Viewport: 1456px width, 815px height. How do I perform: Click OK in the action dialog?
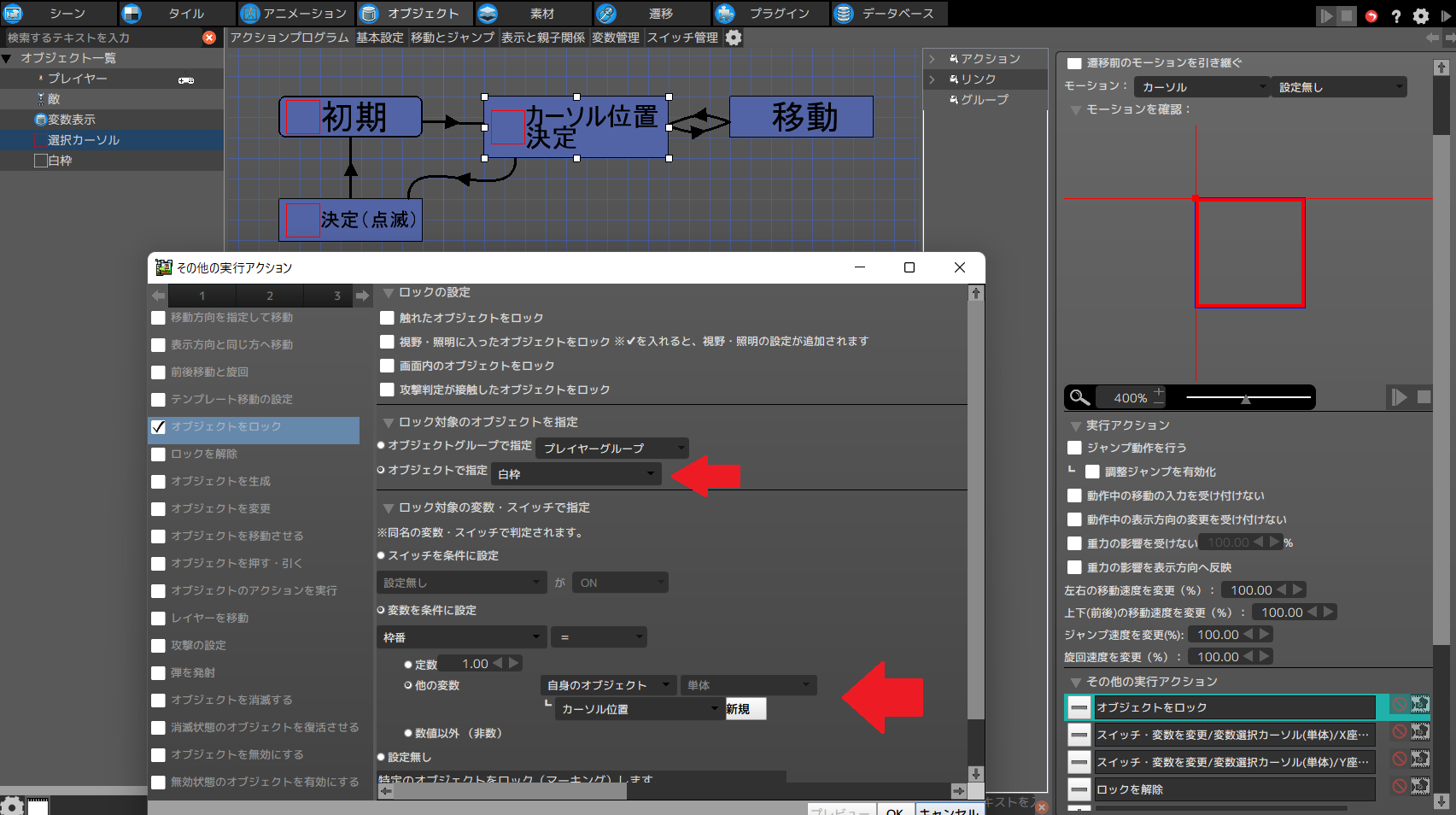[894, 810]
